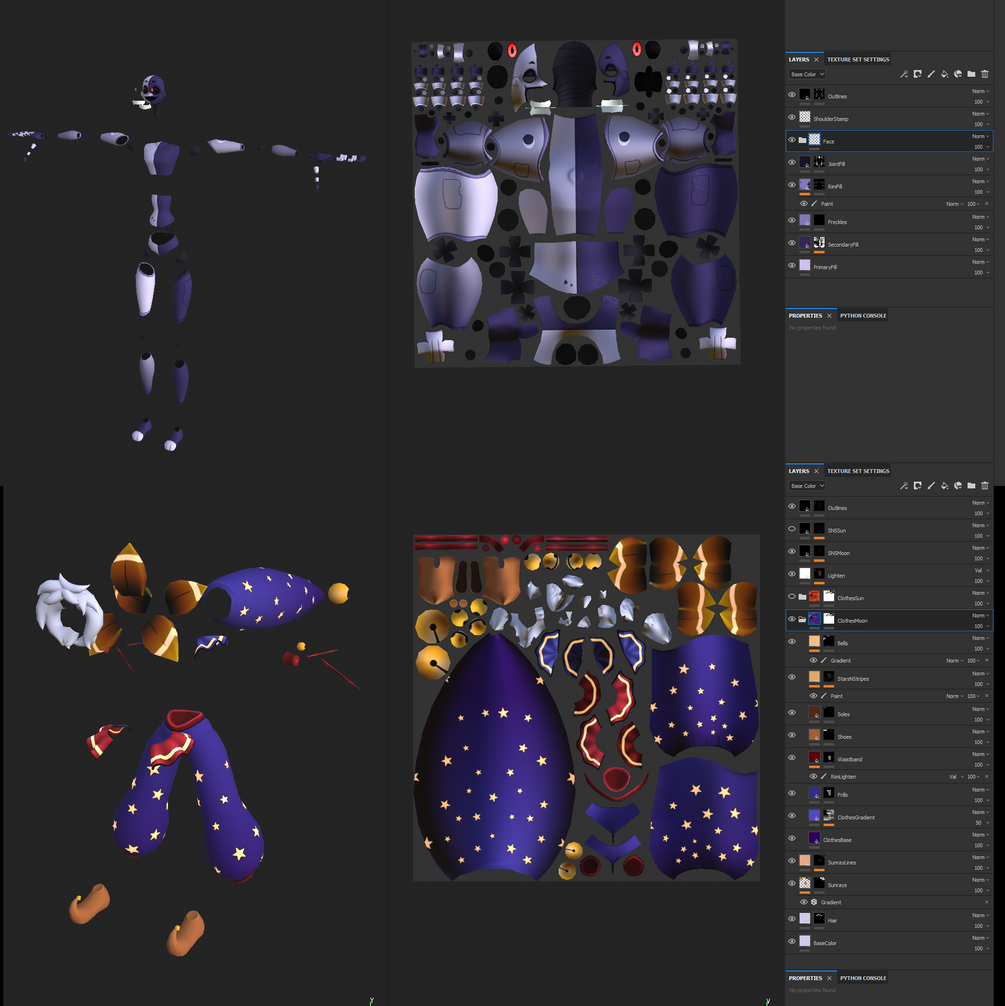Click the mask thumbnail of ClothesMoon group
Viewport: 1005px width, 1006px height.
tap(829, 619)
